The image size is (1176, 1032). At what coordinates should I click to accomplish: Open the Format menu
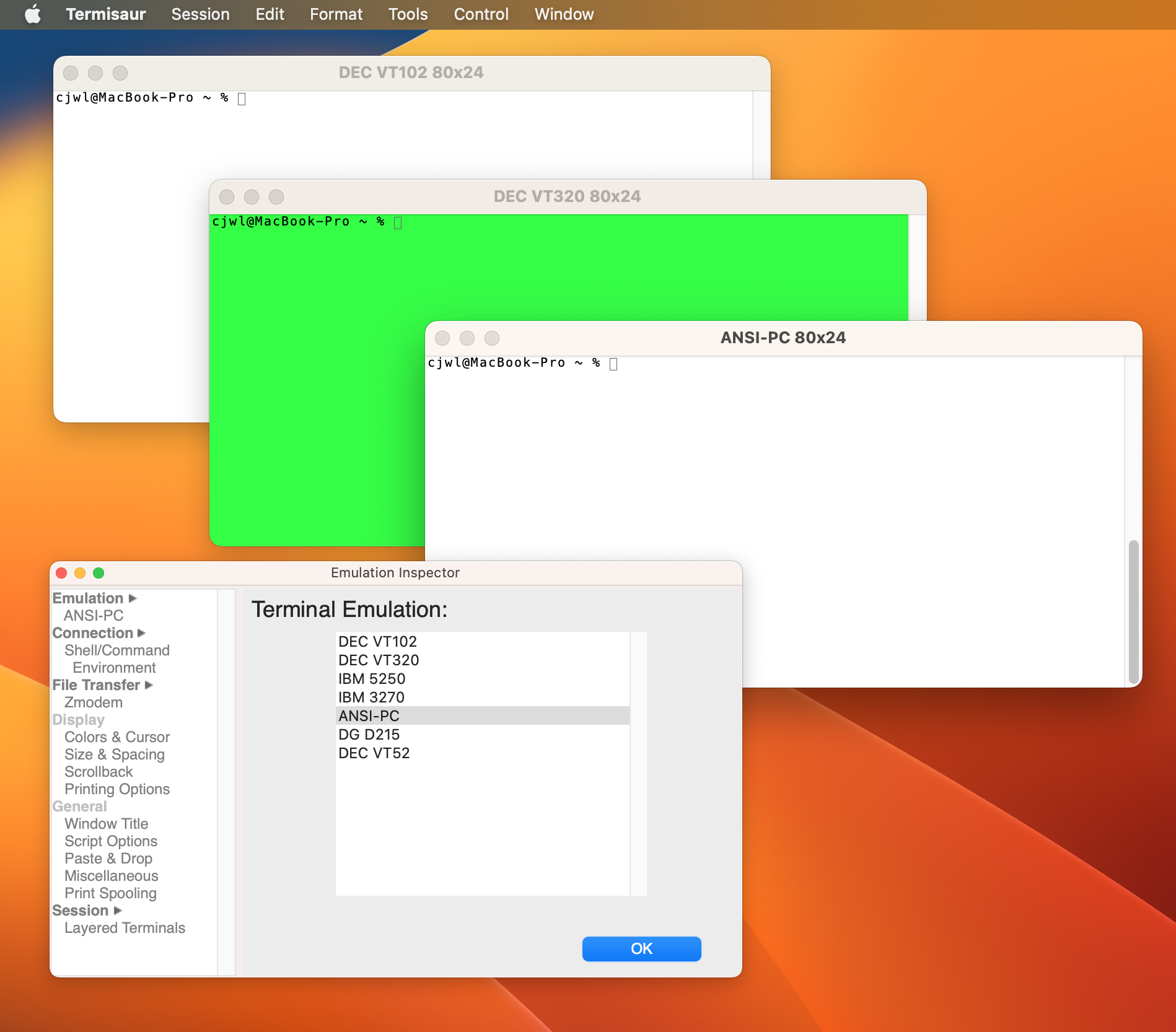click(x=336, y=14)
